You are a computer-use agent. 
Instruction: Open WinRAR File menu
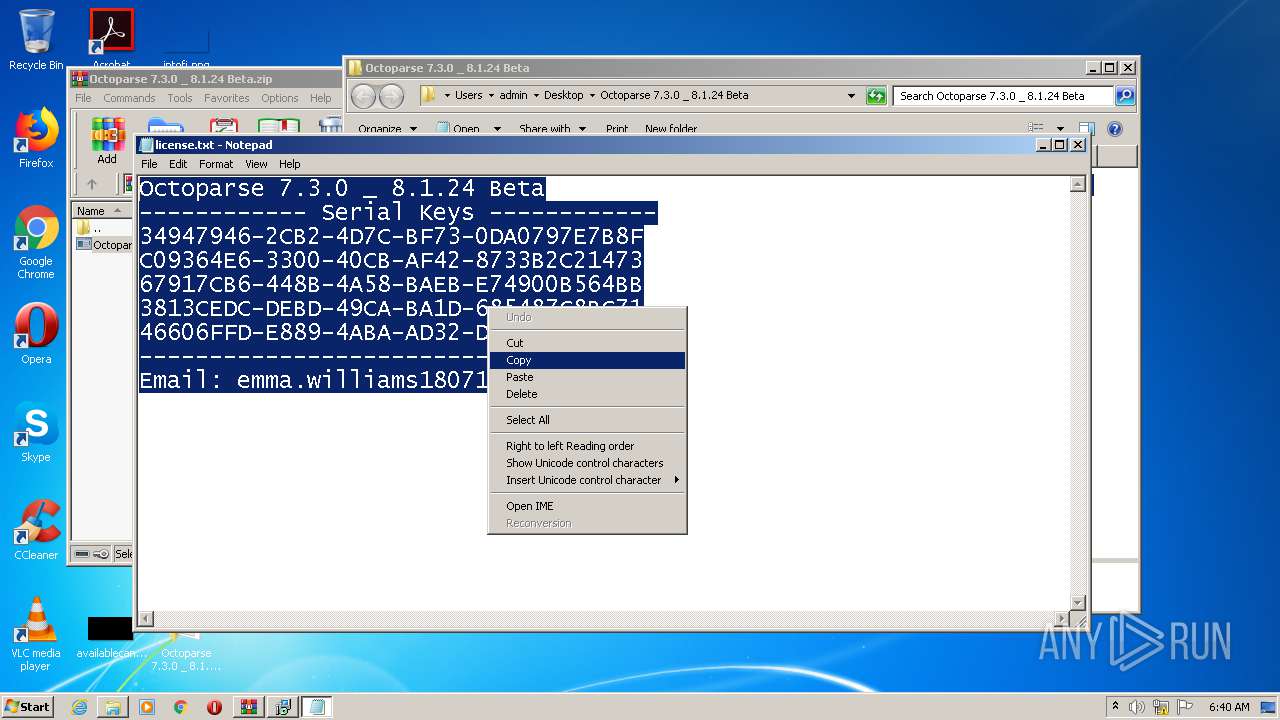point(83,98)
